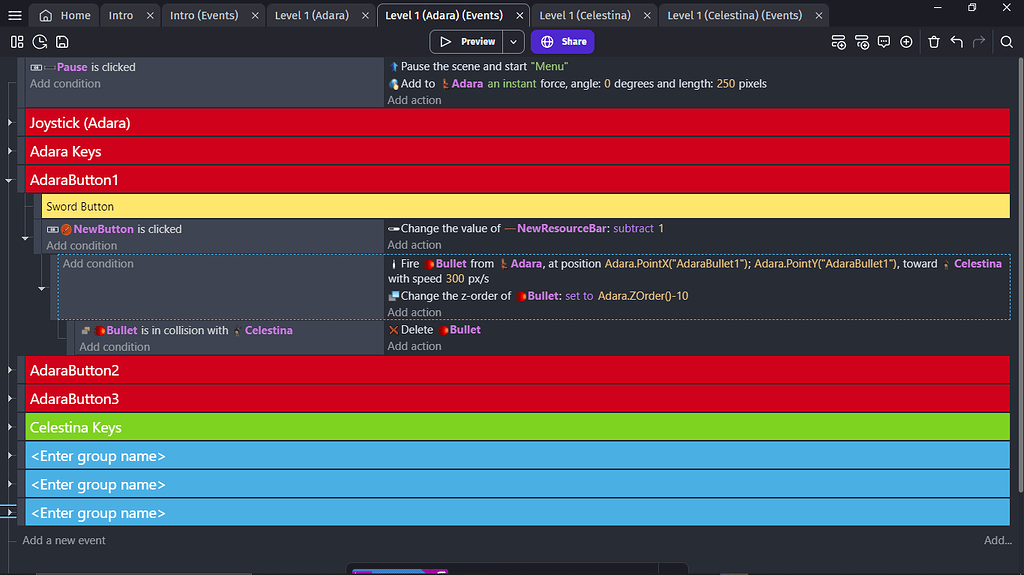Image resolution: width=1024 pixels, height=575 pixels.
Task: Open the Preview options dropdown arrow
Action: click(x=513, y=42)
